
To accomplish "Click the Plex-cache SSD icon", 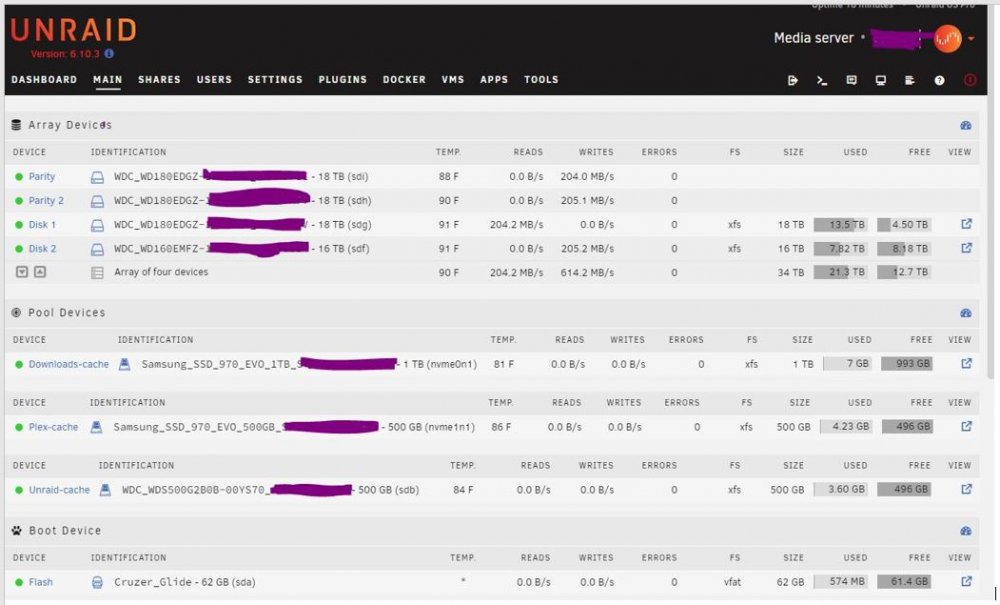I will pyautogui.click(x=96, y=426).
